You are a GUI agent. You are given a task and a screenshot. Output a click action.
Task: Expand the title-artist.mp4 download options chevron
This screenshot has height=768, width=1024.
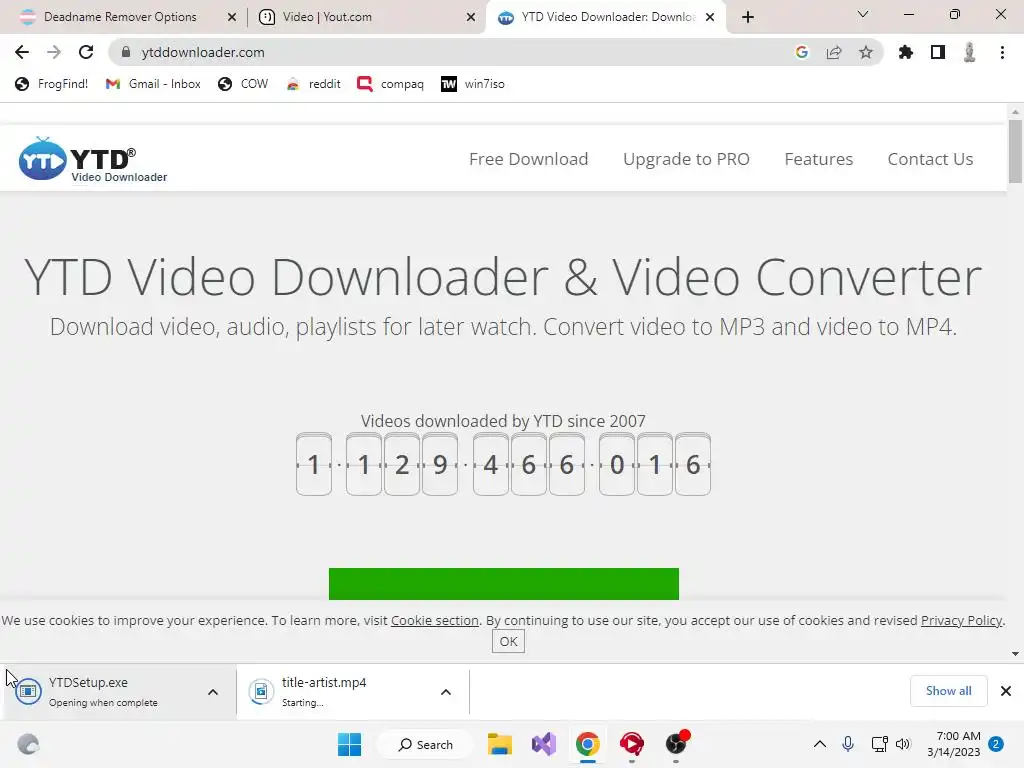click(446, 692)
